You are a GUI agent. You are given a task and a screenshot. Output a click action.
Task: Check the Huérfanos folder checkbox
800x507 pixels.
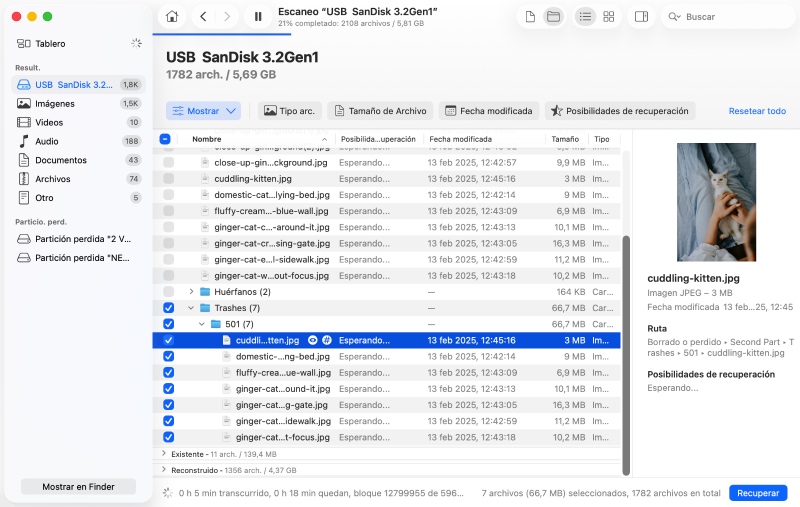(168, 292)
